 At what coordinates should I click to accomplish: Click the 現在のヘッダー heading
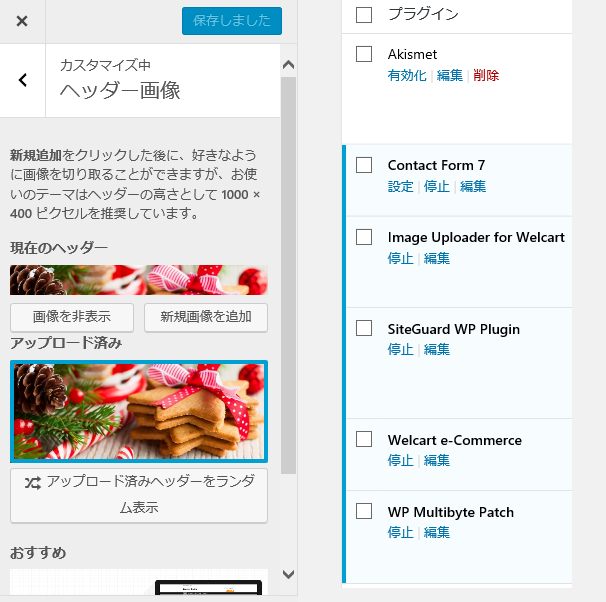[x=59, y=248]
